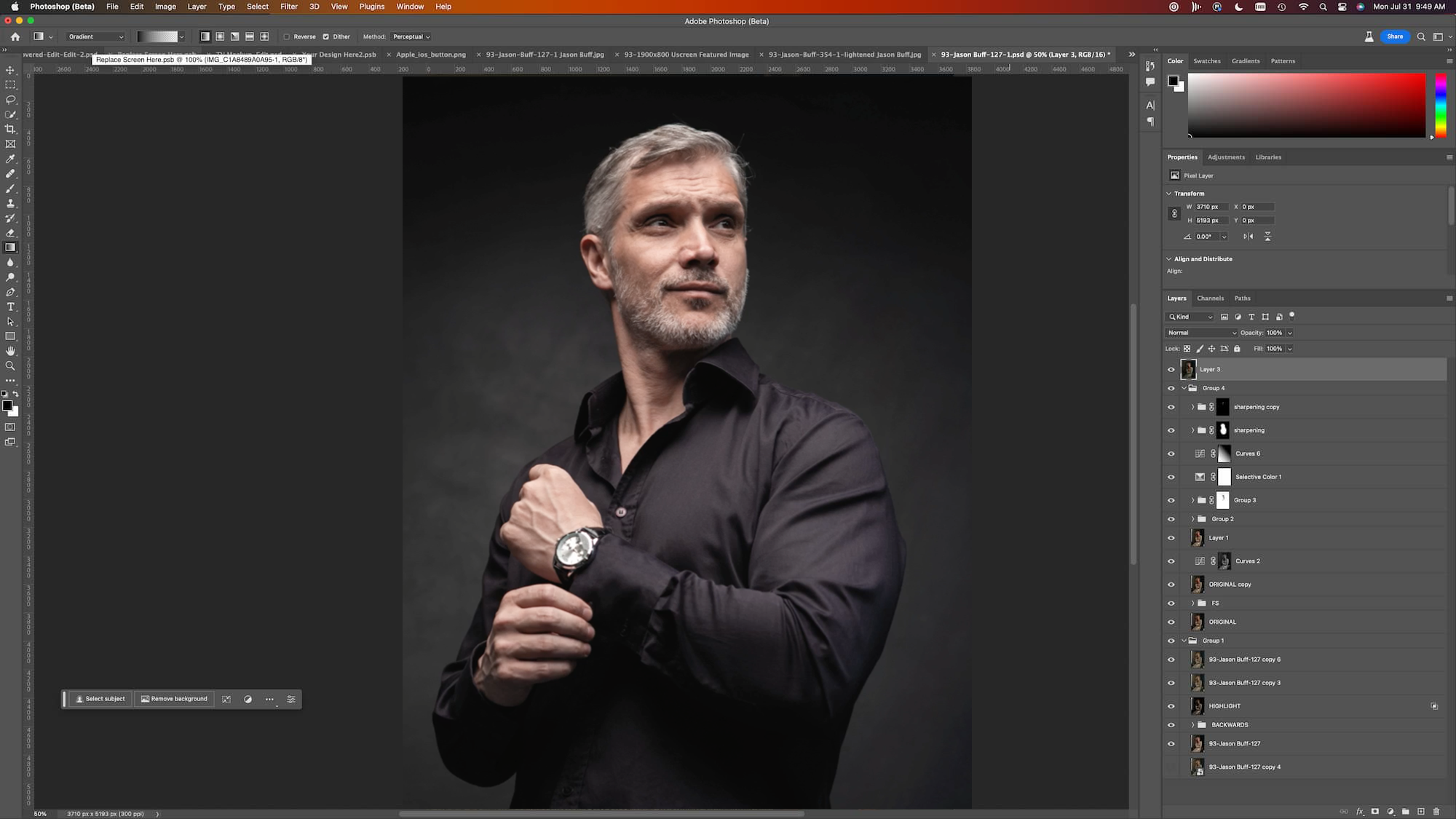The height and width of the screenshot is (819, 1456).
Task: Select the Zoom tool
Action: pyautogui.click(x=10, y=365)
